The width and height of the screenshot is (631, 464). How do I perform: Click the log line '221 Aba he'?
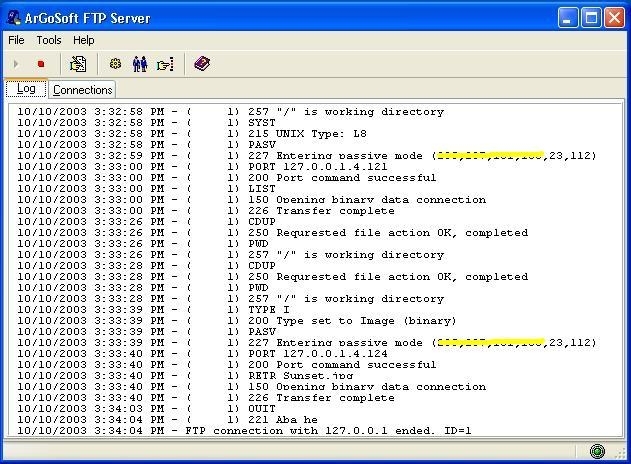pyautogui.click(x=167, y=420)
